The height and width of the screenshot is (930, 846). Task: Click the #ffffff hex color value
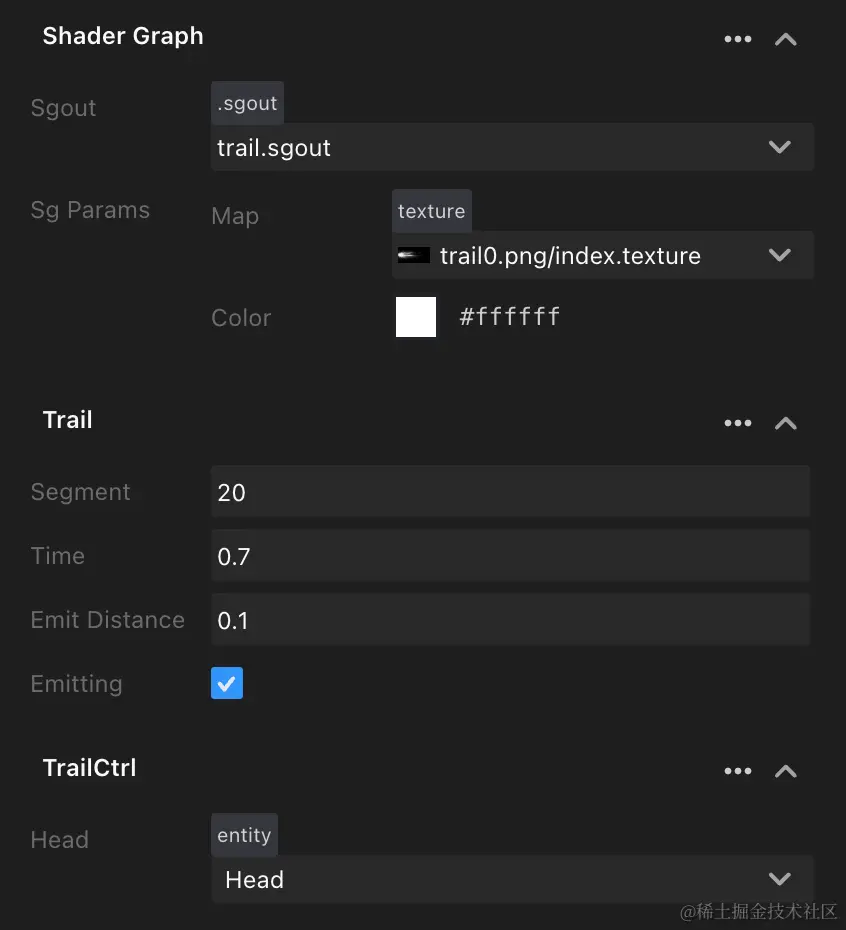click(x=509, y=317)
